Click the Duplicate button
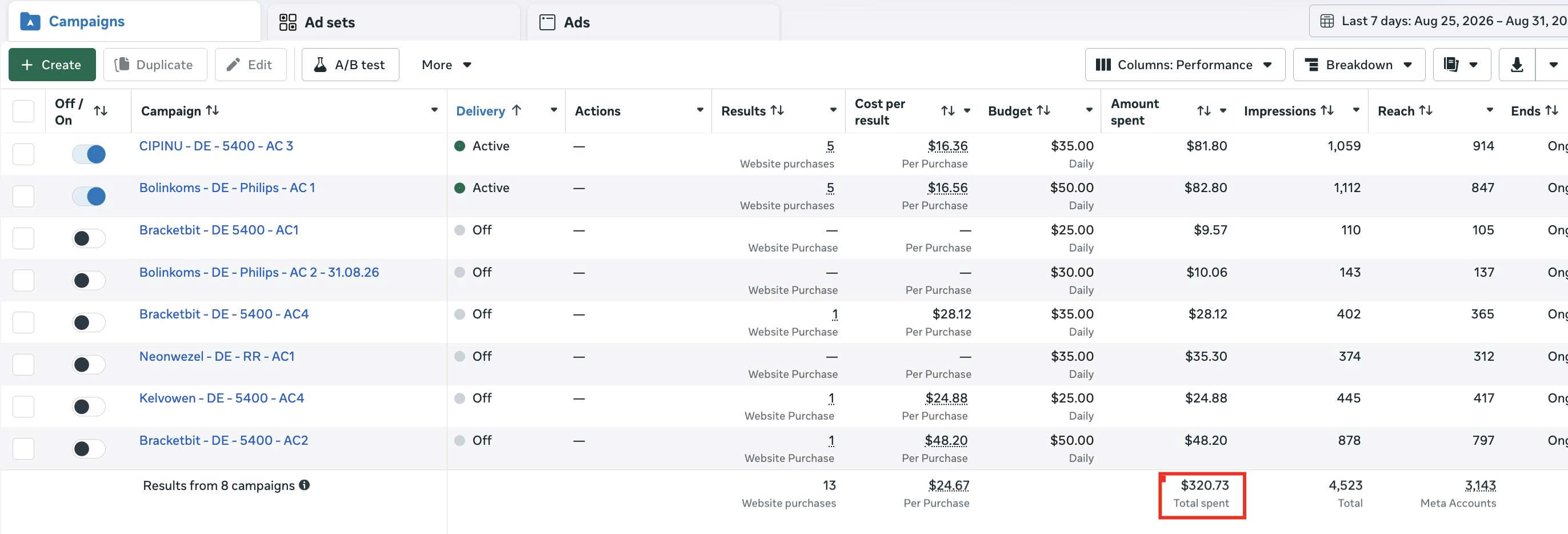1568x534 pixels. (155, 65)
